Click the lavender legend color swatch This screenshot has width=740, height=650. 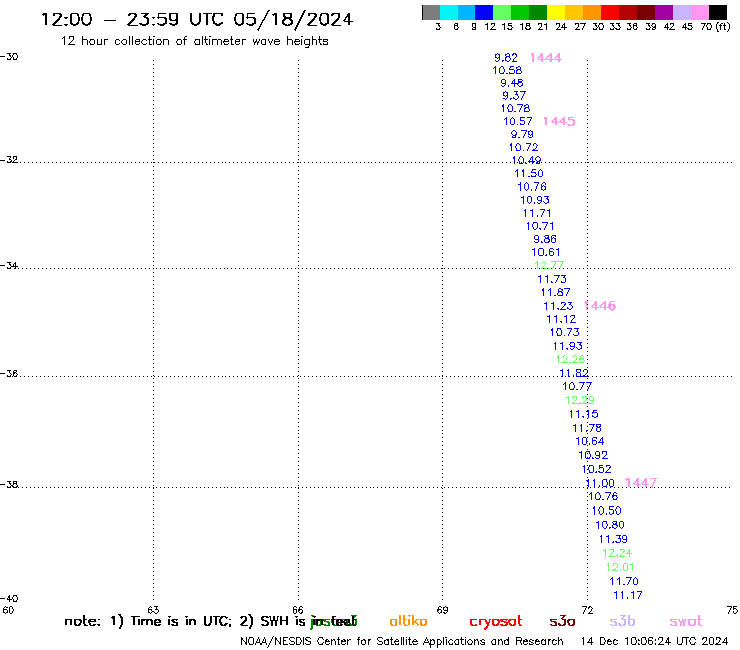point(681,12)
